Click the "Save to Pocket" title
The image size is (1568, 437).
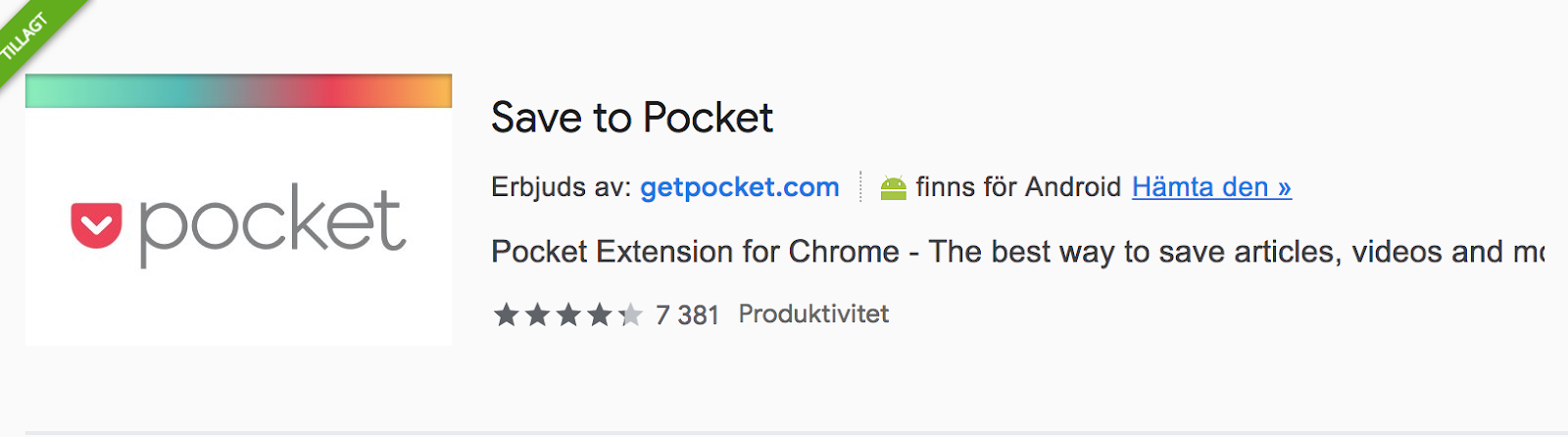[632, 119]
